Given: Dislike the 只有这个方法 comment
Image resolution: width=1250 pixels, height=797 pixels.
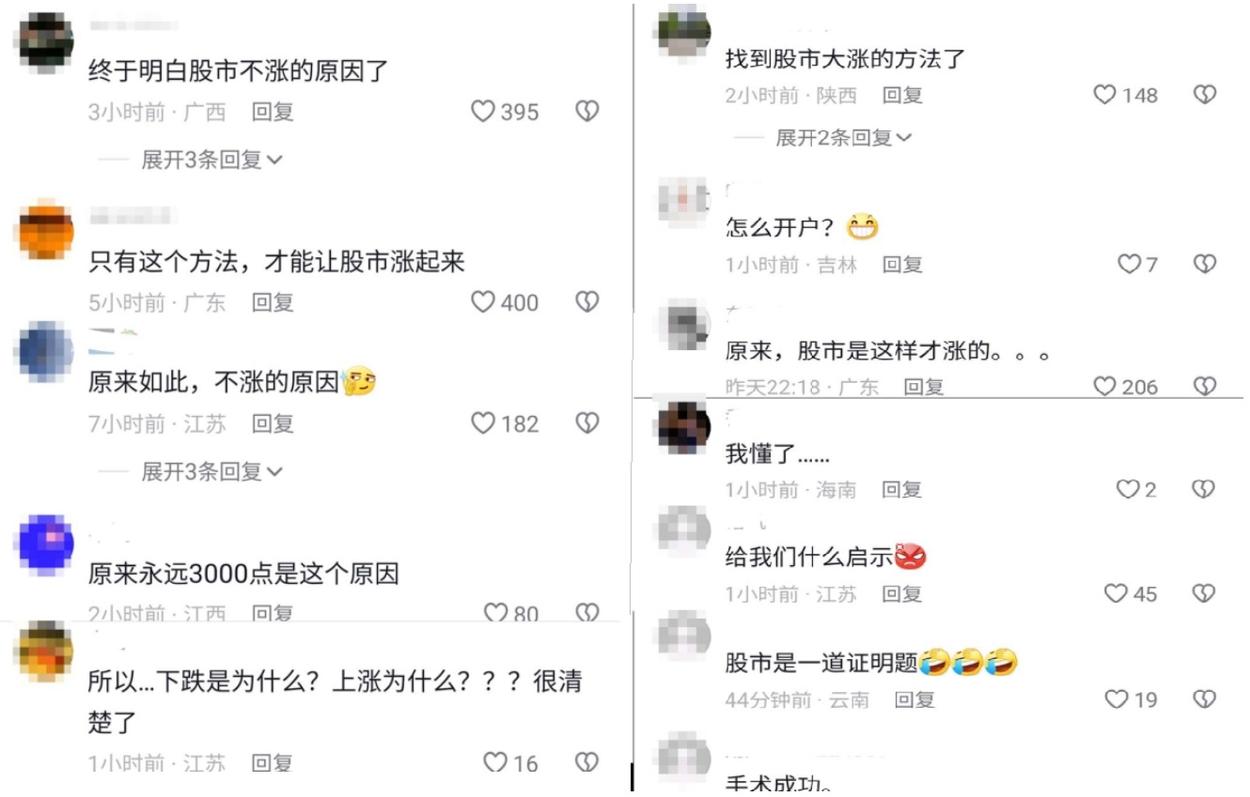Looking at the screenshot, I should pyautogui.click(x=587, y=302).
